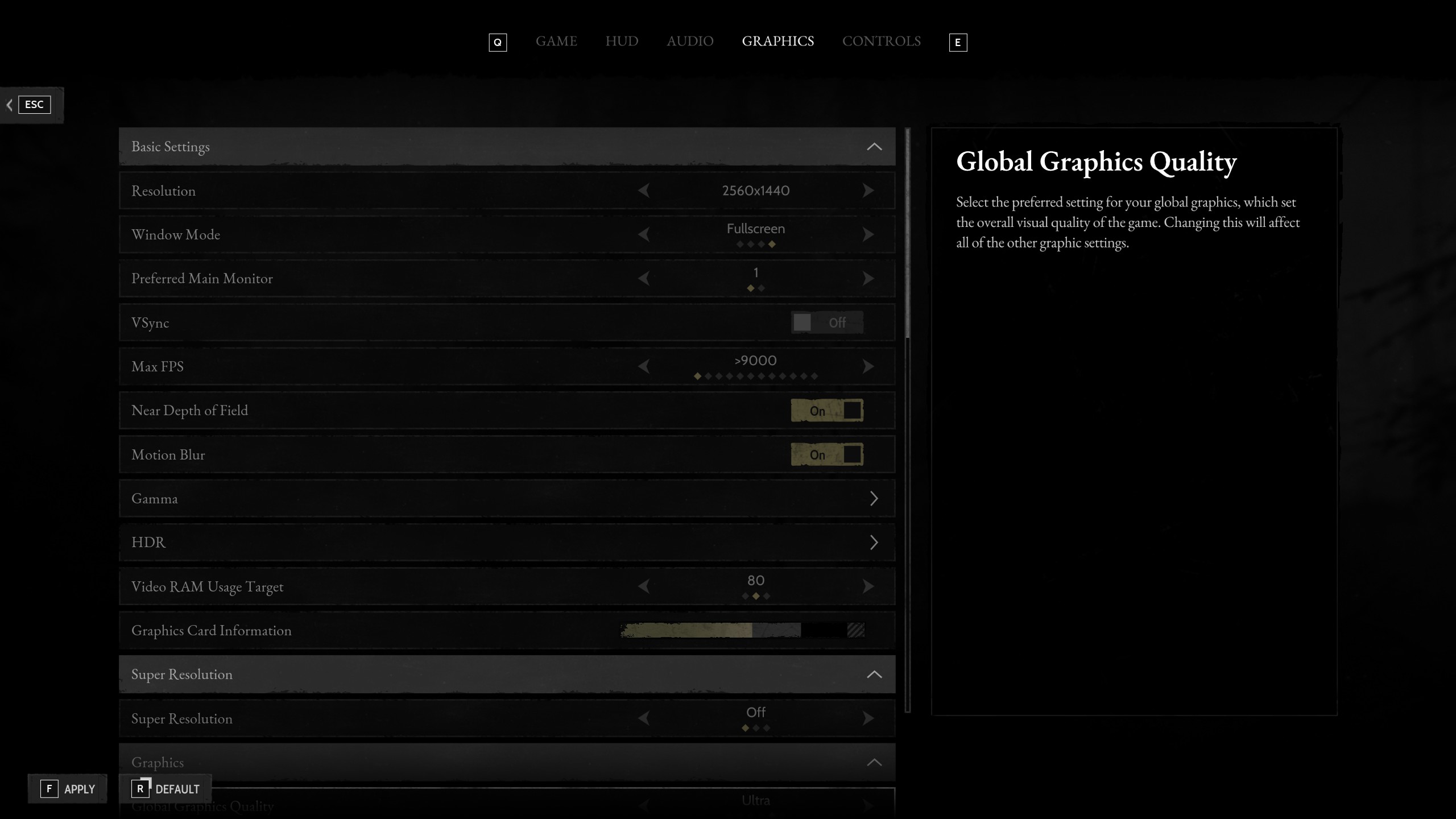Click the APPLY button

(x=68, y=789)
